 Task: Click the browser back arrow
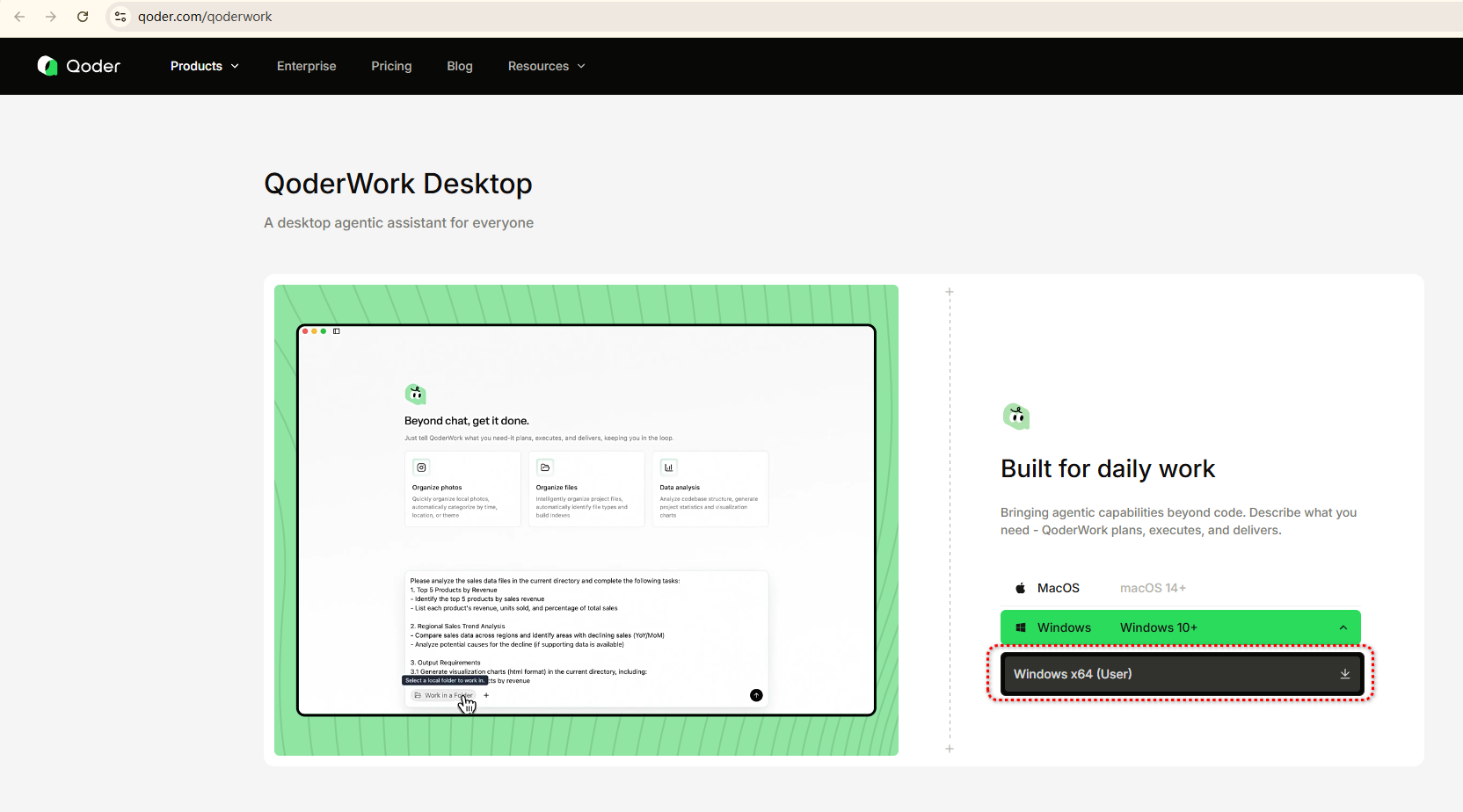(x=19, y=17)
